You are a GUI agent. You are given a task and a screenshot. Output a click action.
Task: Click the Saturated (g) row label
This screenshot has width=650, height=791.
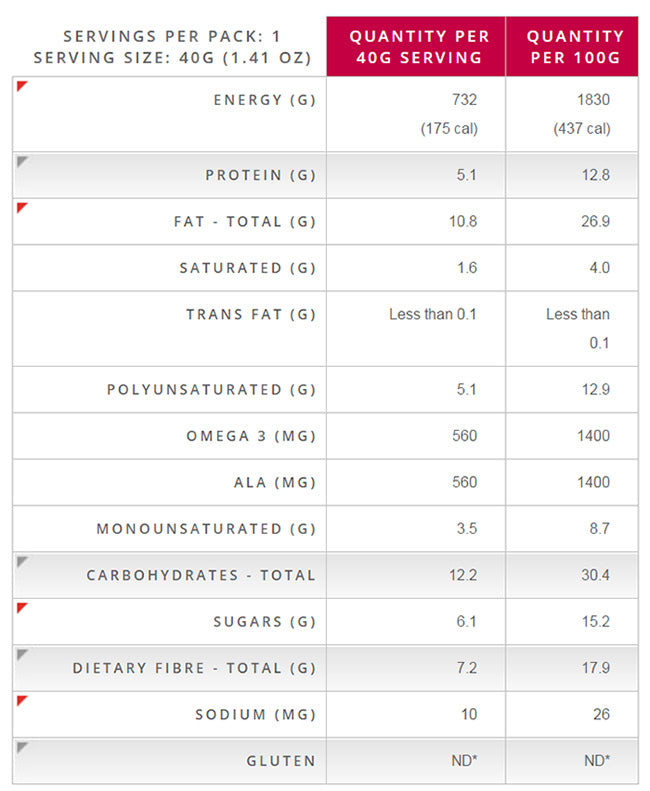coord(247,268)
